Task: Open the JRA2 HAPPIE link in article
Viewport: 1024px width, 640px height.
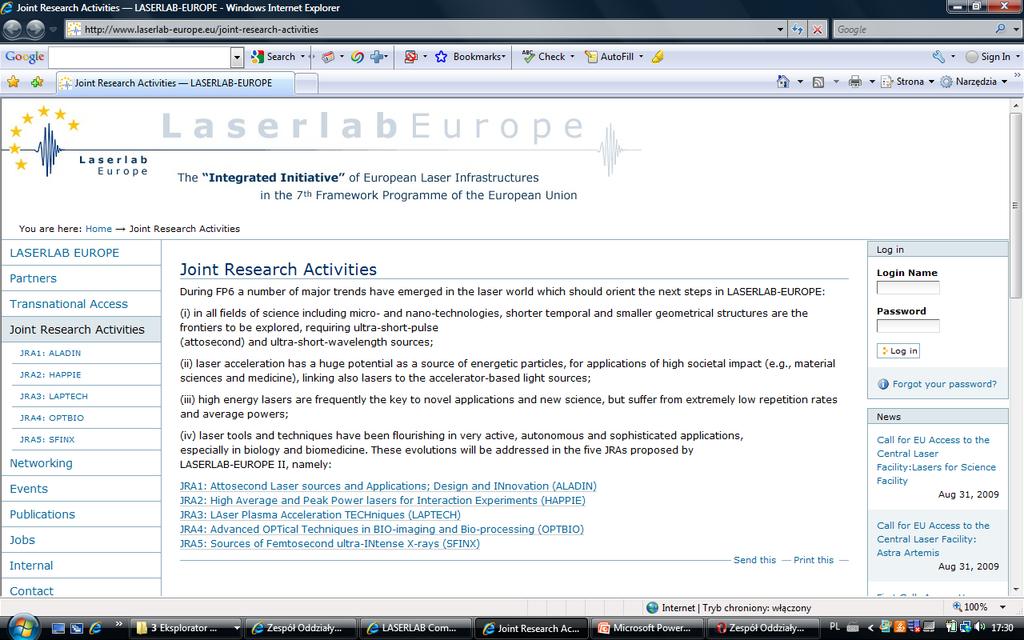Action: coord(383,500)
